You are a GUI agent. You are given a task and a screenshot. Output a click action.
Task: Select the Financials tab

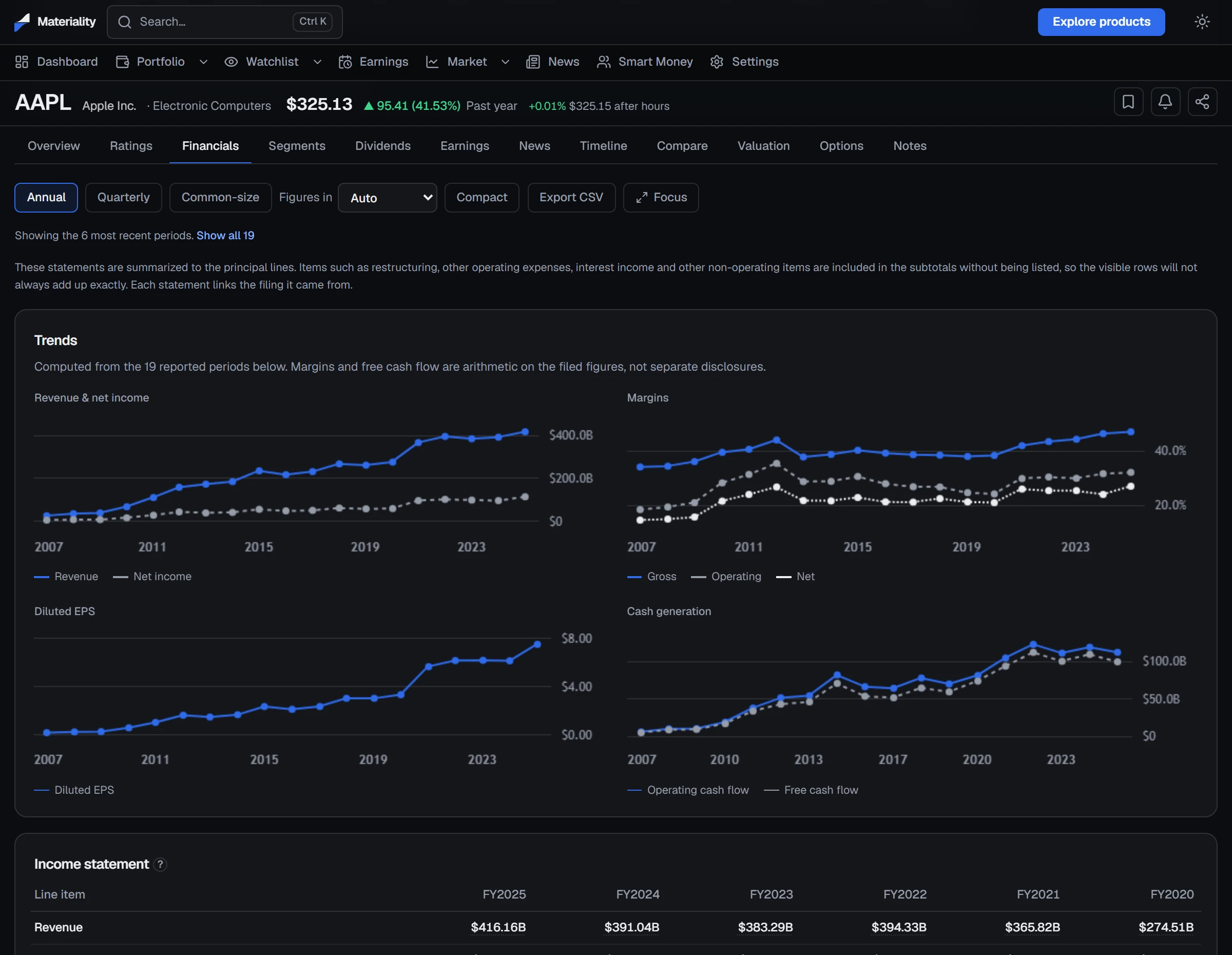pyautogui.click(x=210, y=145)
